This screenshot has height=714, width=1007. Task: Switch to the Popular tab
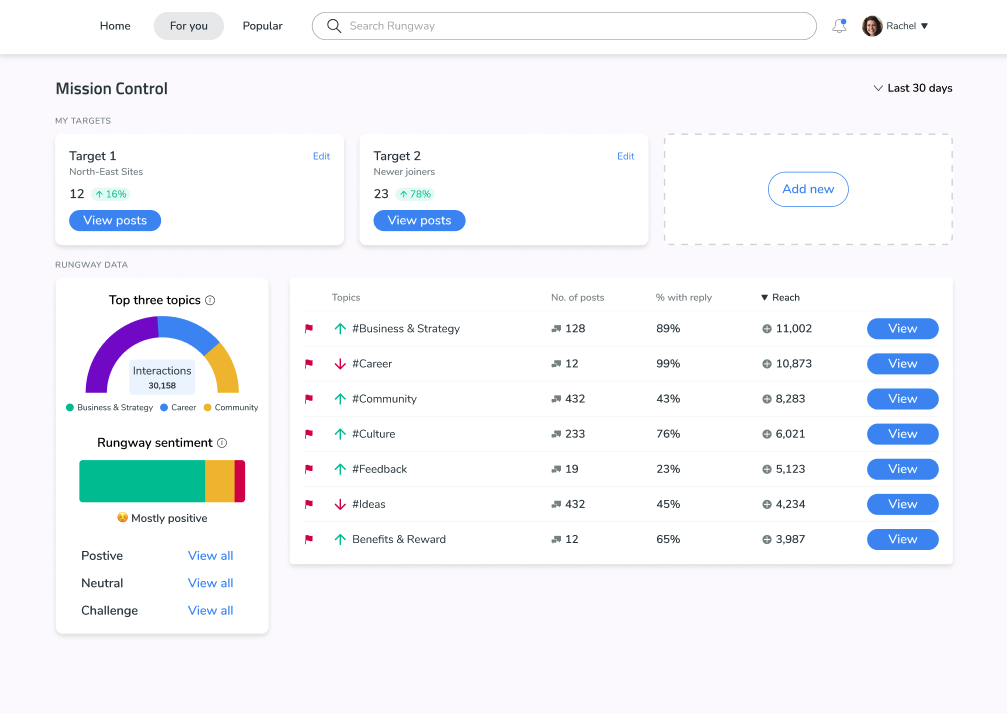point(262,25)
